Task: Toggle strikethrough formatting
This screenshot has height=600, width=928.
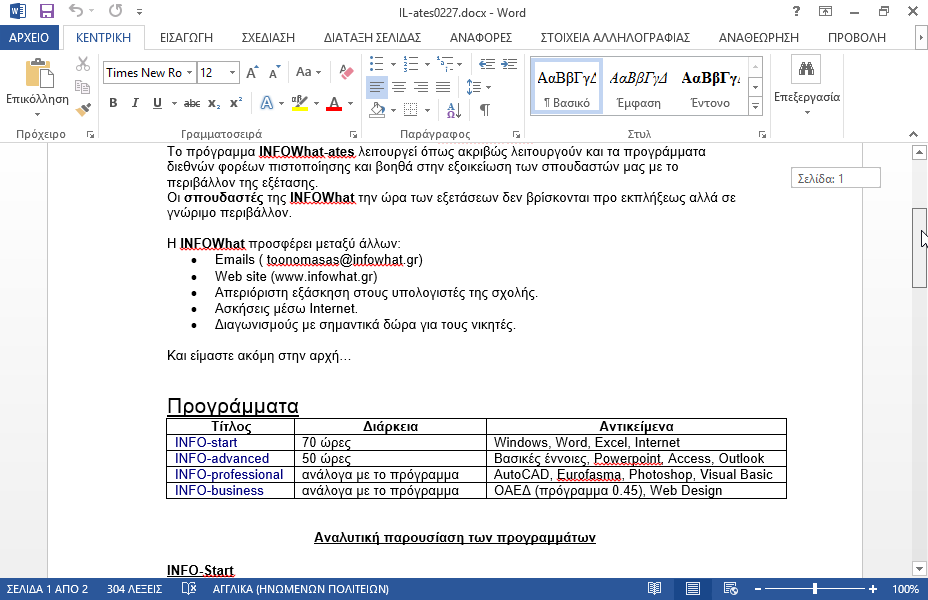Action: pyautogui.click(x=192, y=103)
